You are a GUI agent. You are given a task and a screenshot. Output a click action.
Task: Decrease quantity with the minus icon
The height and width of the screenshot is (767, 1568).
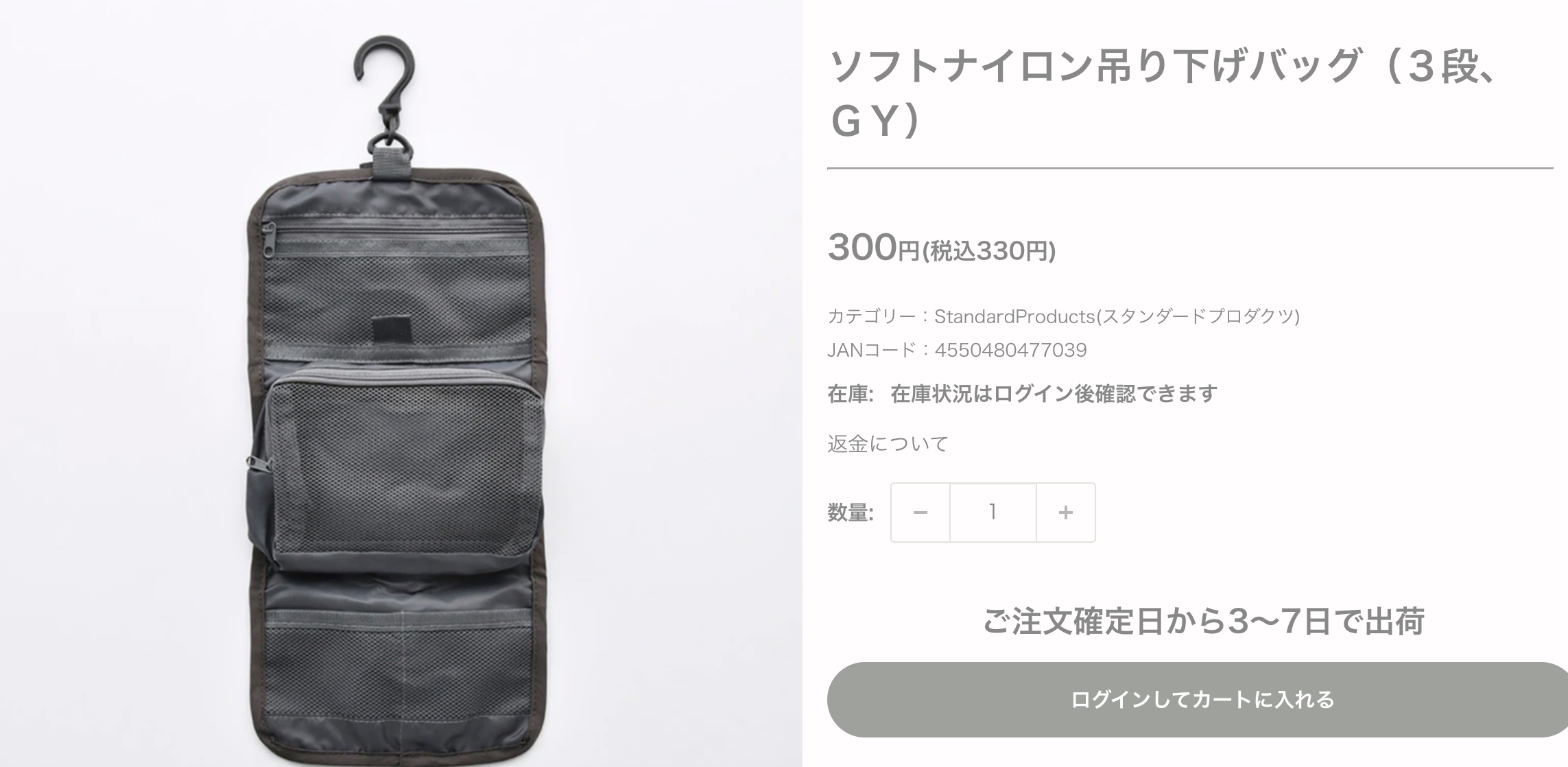pyautogui.click(x=920, y=512)
